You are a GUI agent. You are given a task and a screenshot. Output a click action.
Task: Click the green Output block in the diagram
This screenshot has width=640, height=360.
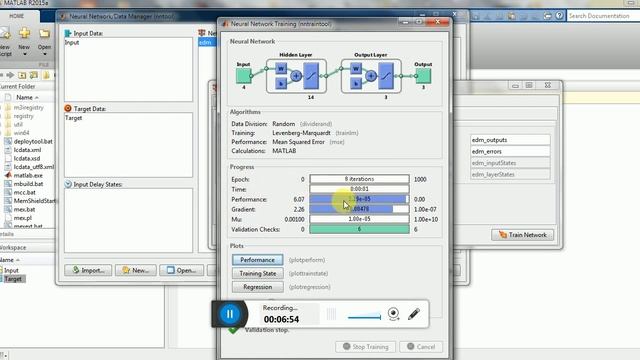pos(423,76)
